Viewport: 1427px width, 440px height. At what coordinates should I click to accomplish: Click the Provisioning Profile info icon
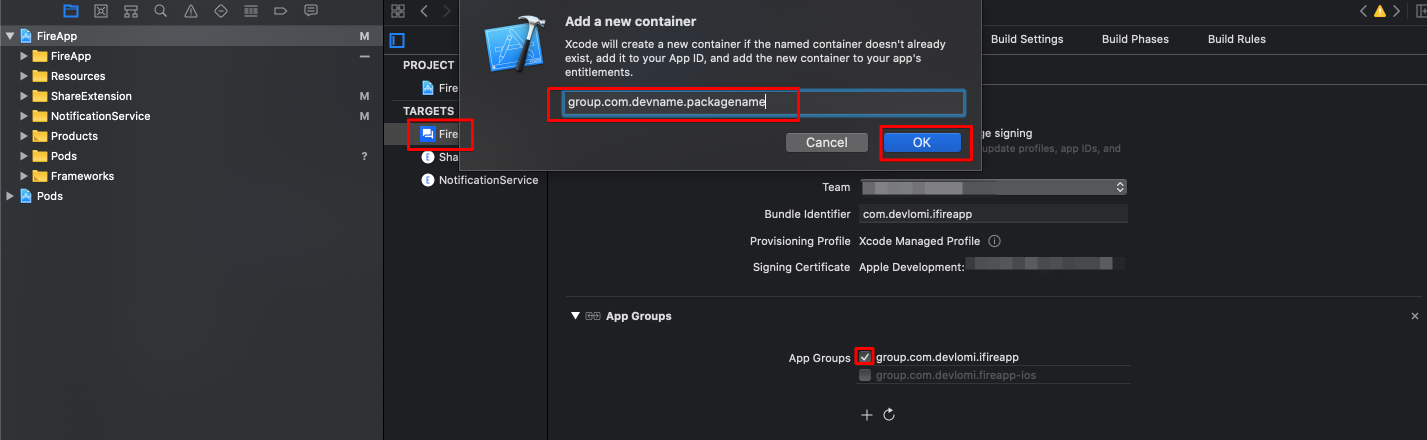(x=994, y=241)
